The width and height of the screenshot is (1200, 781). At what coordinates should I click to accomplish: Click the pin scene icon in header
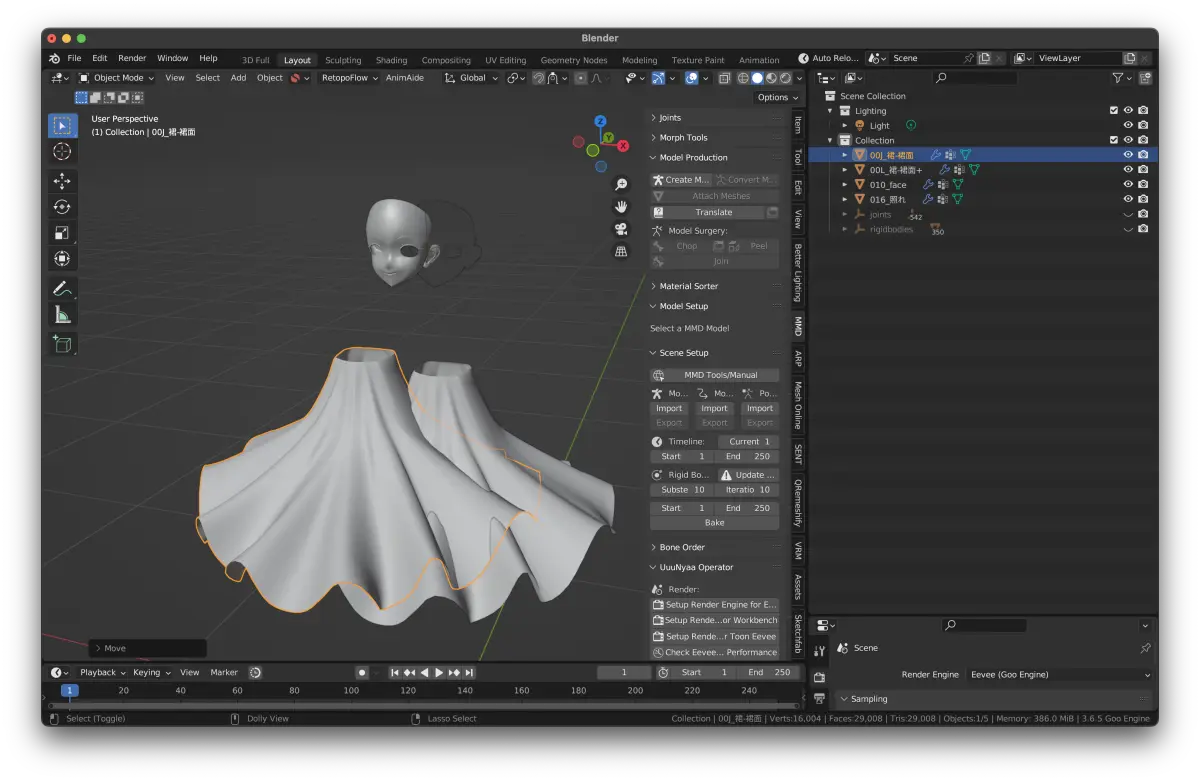pos(967,59)
